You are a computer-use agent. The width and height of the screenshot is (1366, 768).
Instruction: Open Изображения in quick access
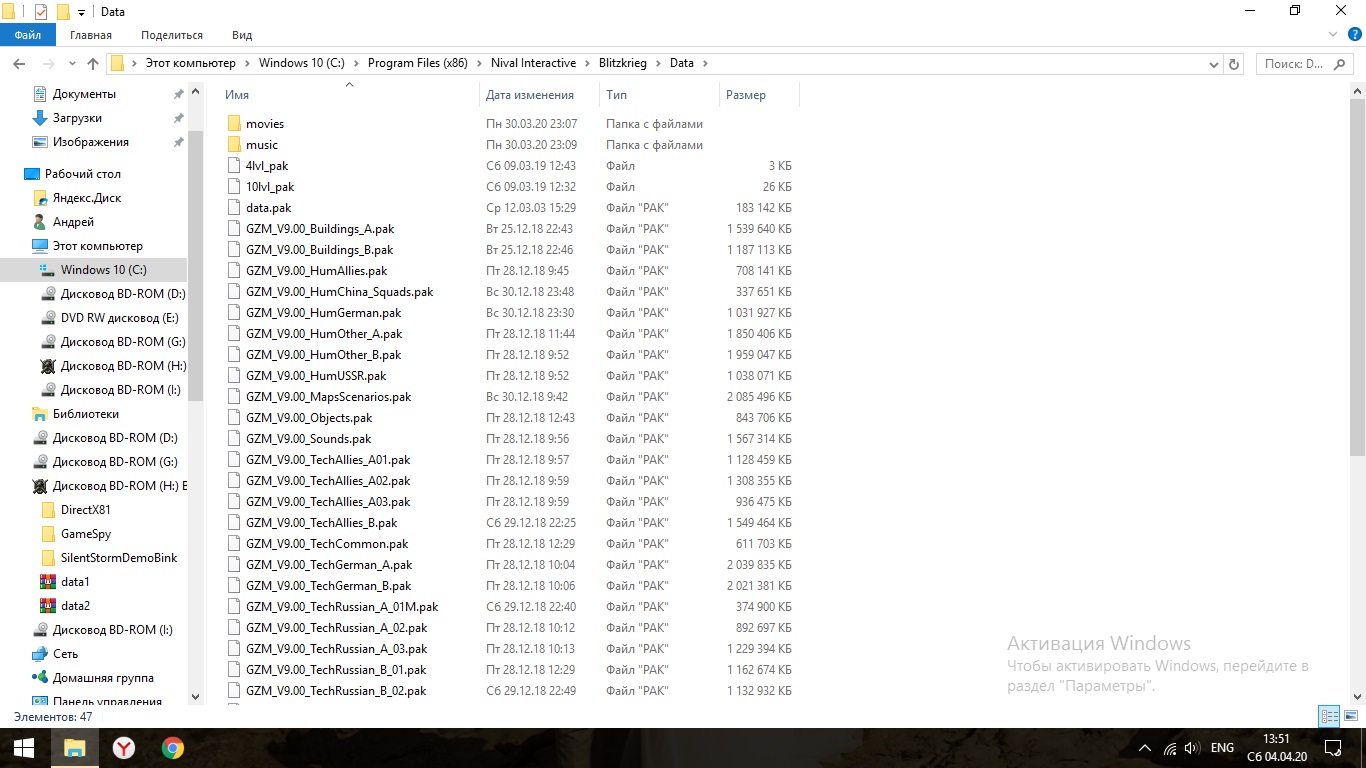81,142
